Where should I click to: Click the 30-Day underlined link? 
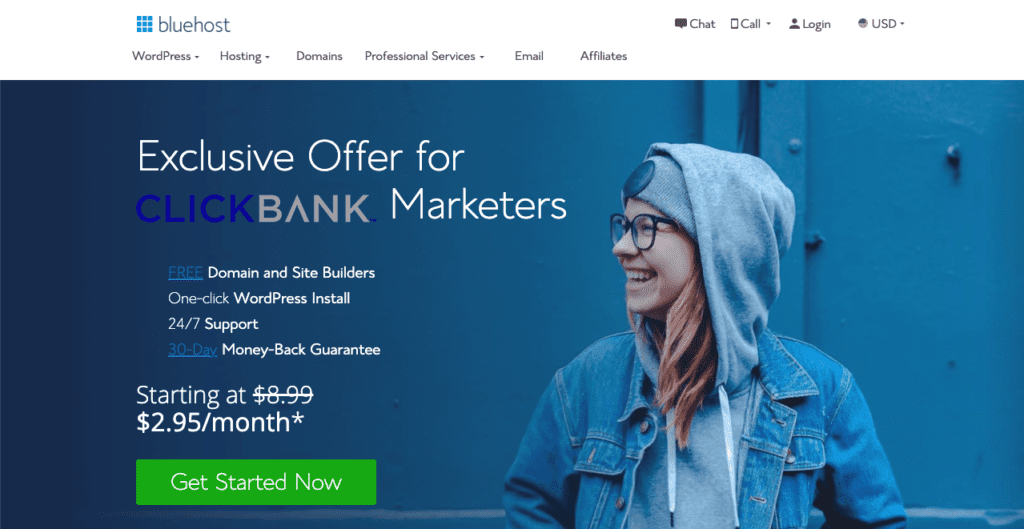tap(193, 349)
